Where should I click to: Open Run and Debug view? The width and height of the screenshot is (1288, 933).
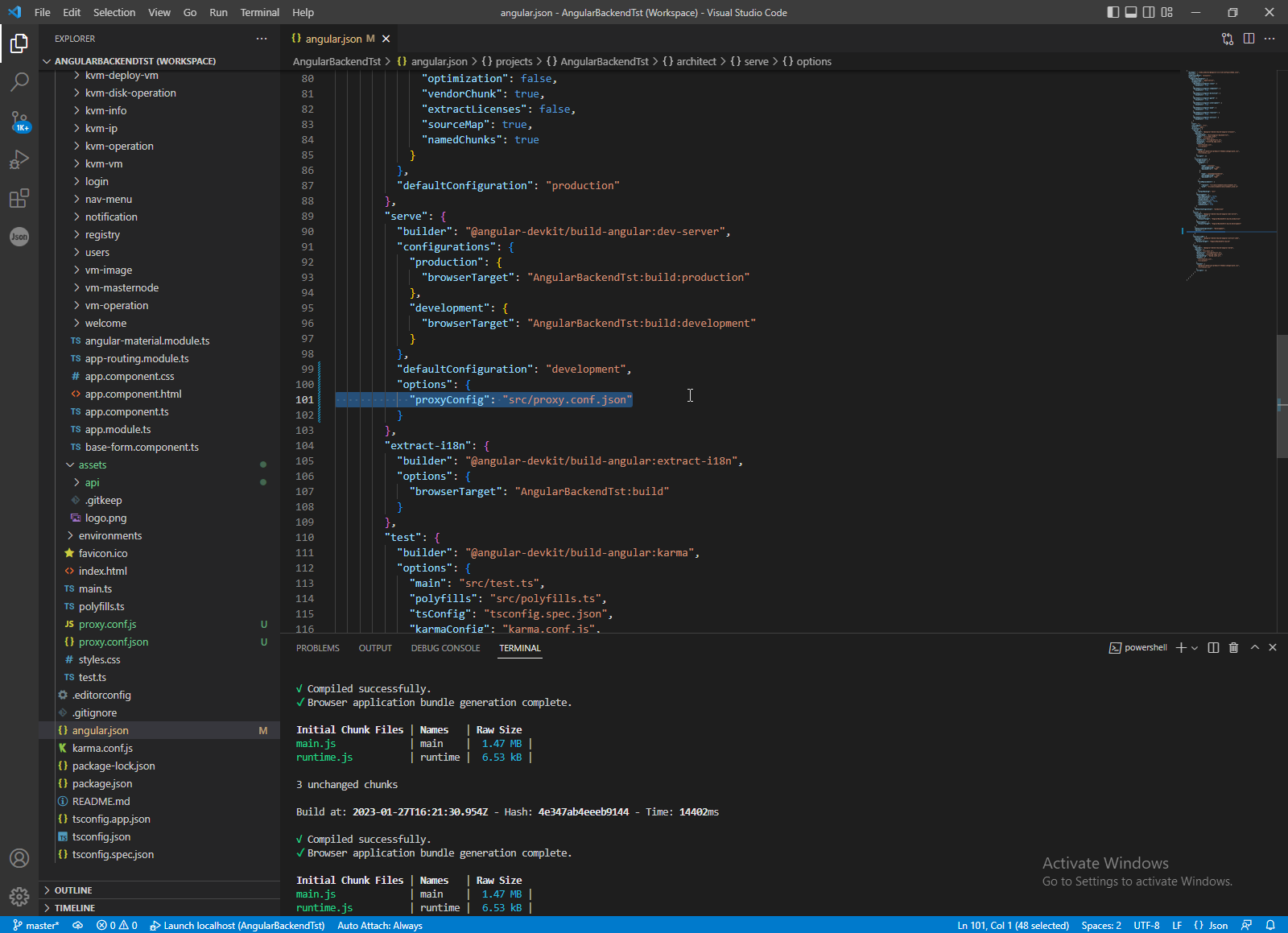tap(19, 159)
